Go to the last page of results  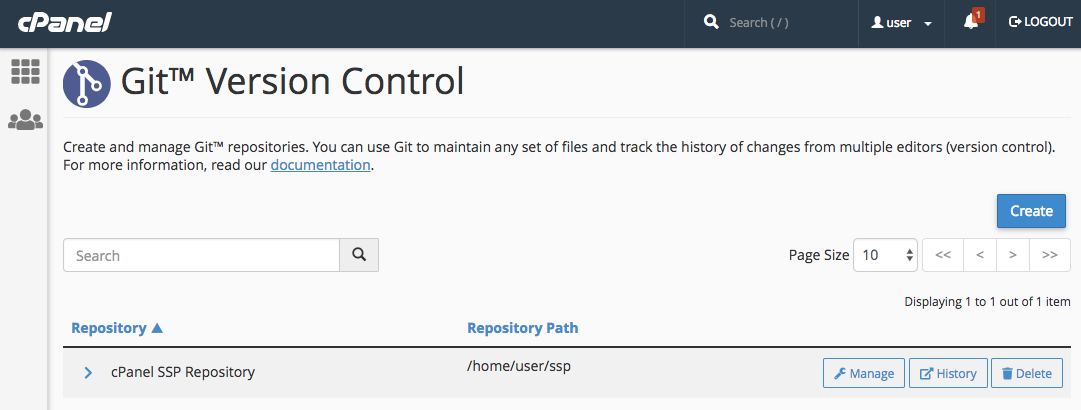pyautogui.click(x=1050, y=255)
